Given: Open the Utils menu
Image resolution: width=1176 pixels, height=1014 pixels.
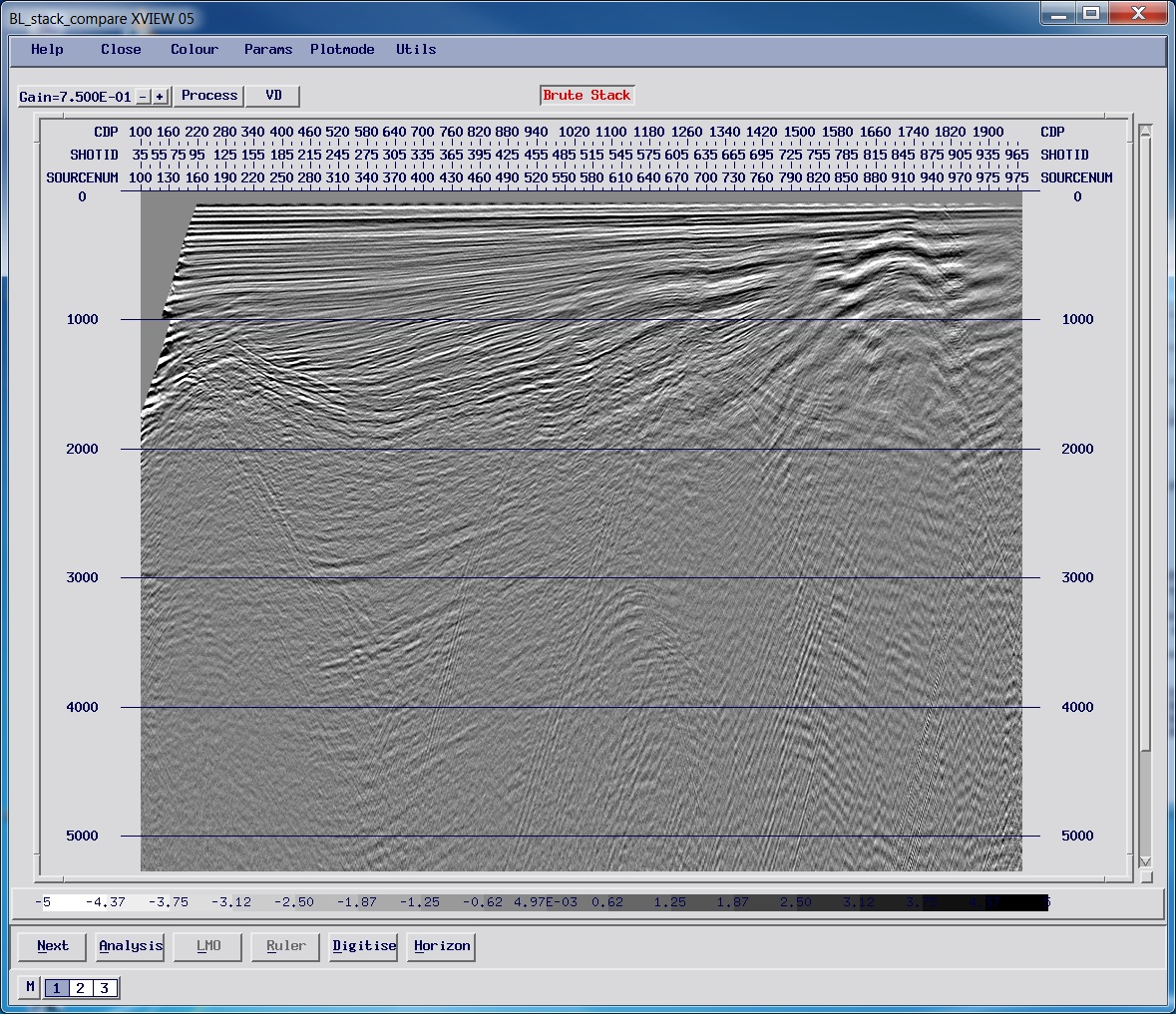Looking at the screenshot, I should coord(415,49).
